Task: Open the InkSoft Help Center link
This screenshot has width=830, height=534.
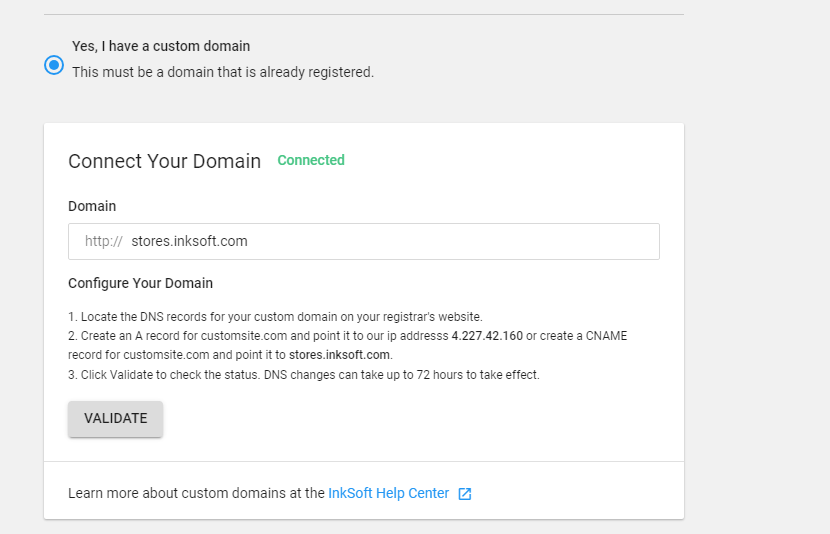Action: [x=388, y=493]
